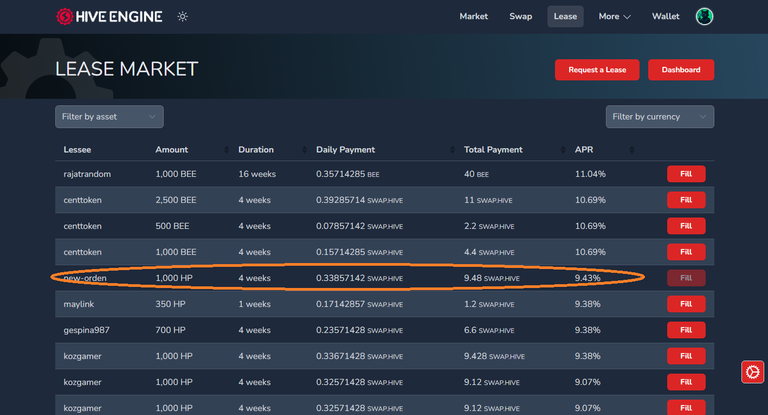Click Request a Lease button

597,70
